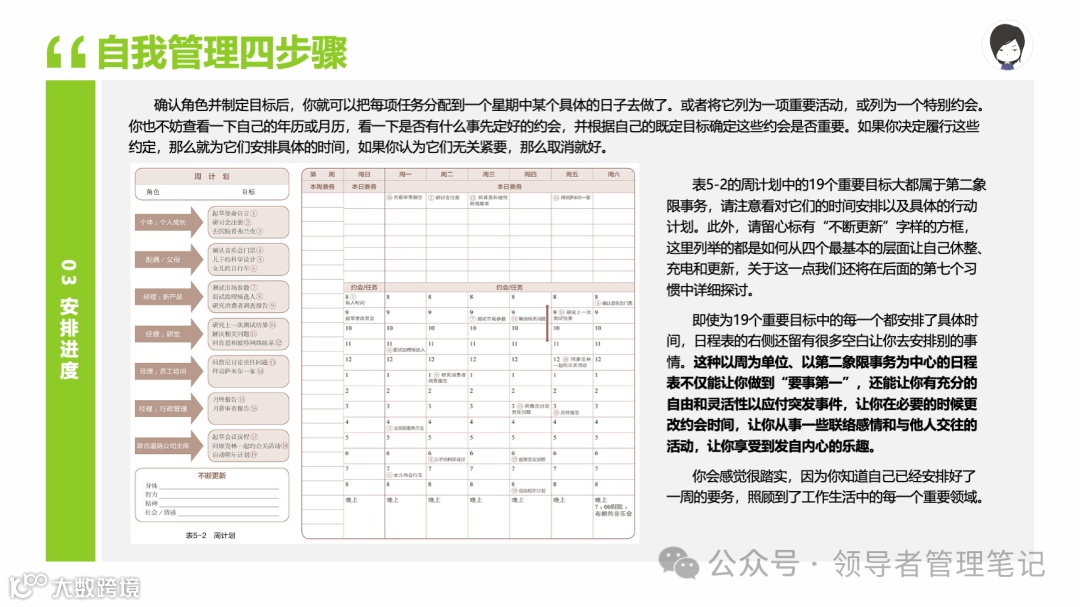Click the 周一 column header
Viewport: 1080px width, 607px height.
[406, 175]
